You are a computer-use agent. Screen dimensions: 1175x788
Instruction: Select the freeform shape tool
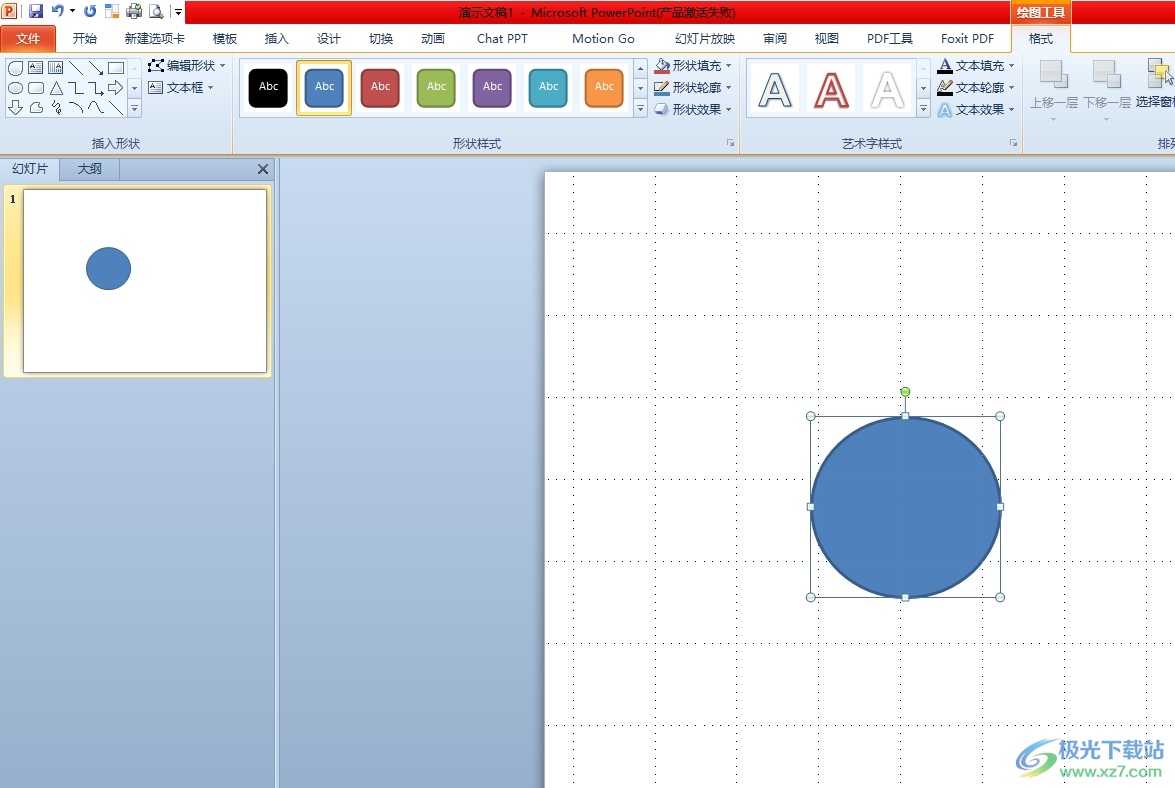35,108
